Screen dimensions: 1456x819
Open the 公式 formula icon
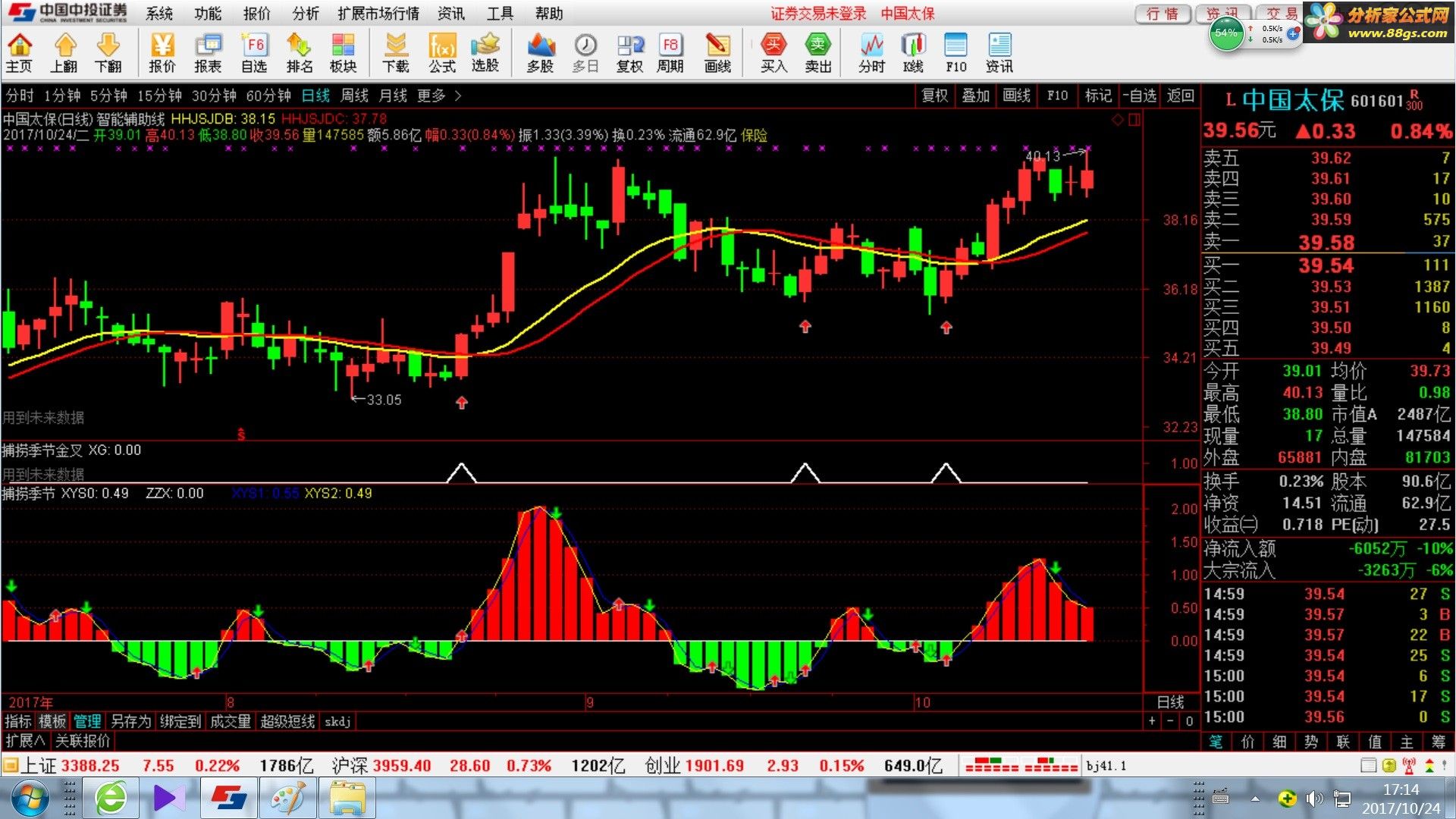pyautogui.click(x=442, y=53)
